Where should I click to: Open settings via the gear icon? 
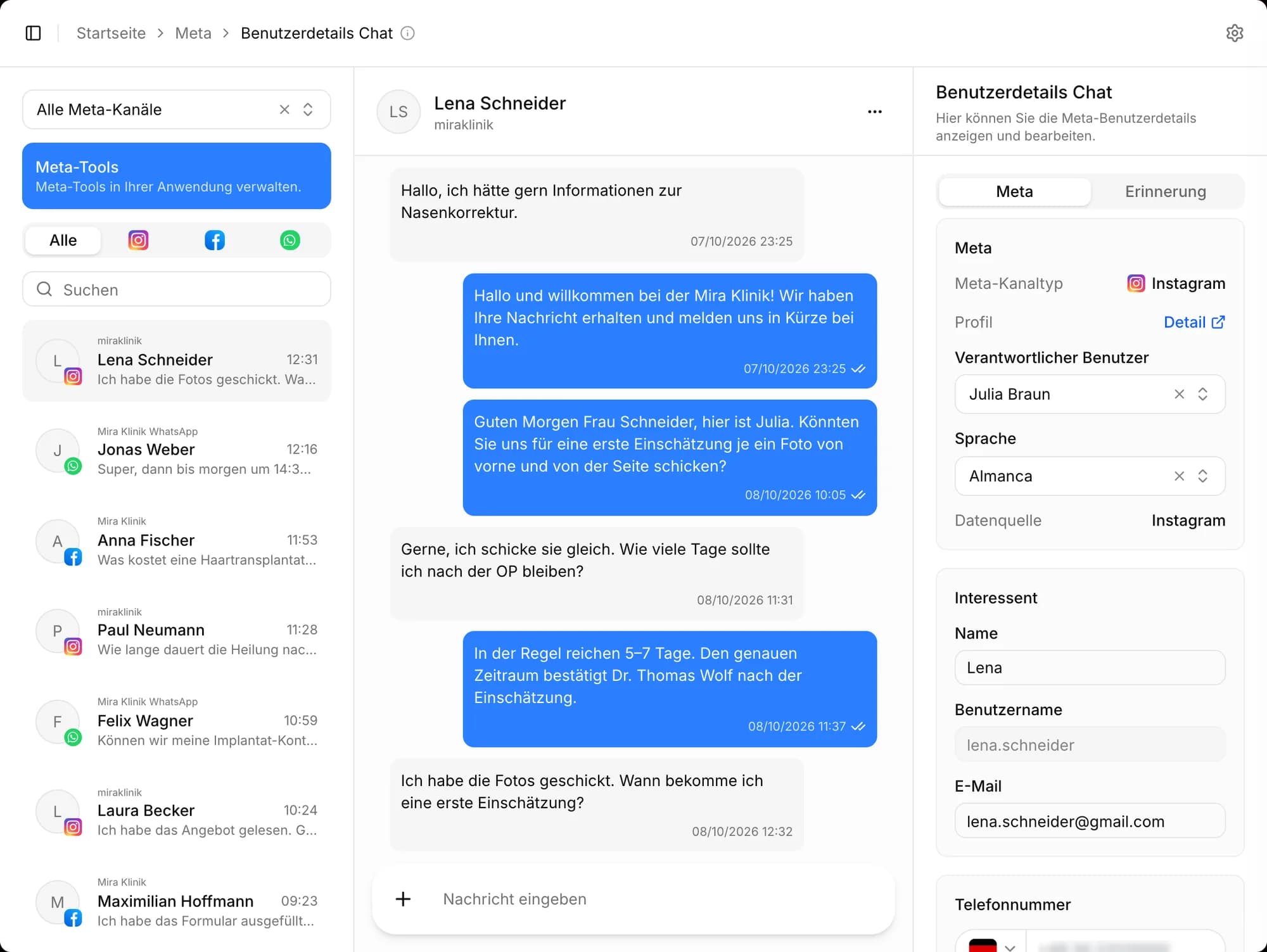pos(1234,33)
